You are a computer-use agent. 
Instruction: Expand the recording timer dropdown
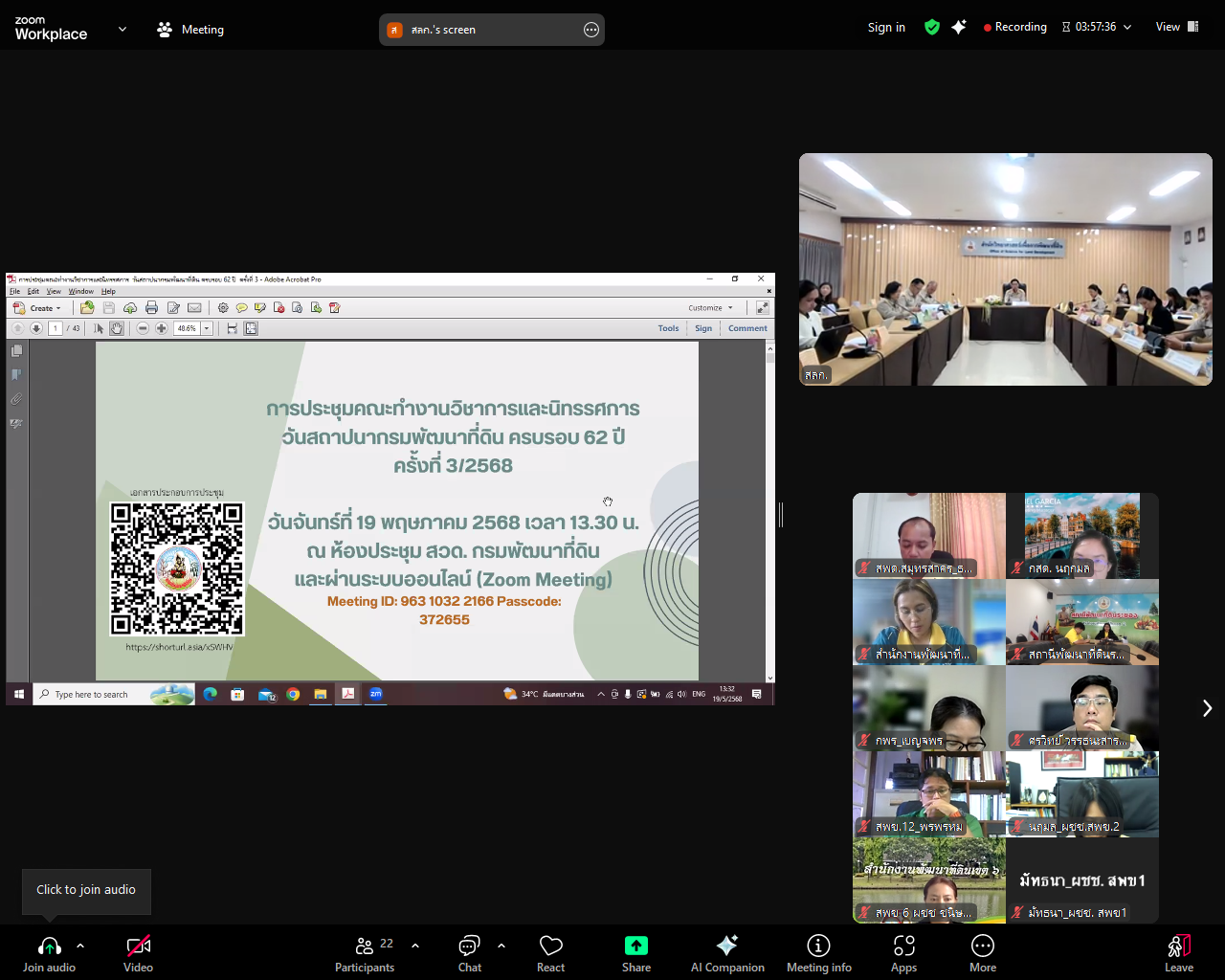pos(1127,28)
